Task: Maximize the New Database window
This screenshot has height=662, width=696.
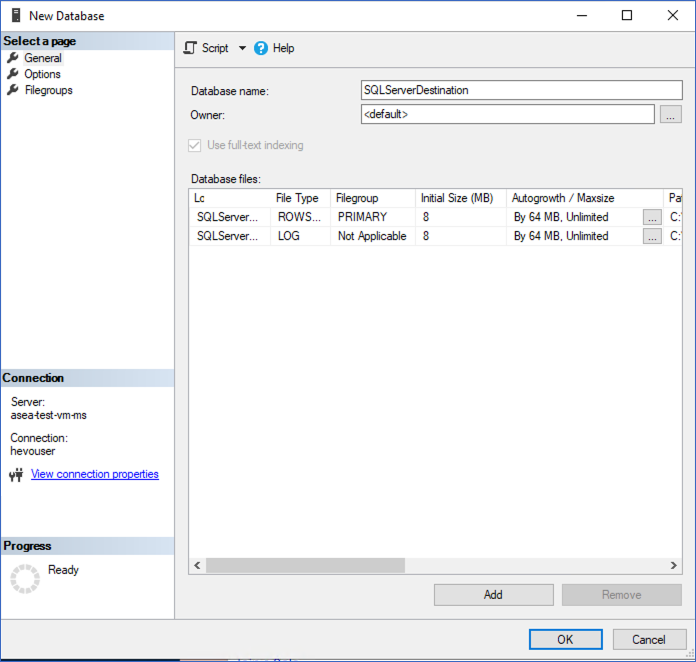Action: [x=627, y=16]
